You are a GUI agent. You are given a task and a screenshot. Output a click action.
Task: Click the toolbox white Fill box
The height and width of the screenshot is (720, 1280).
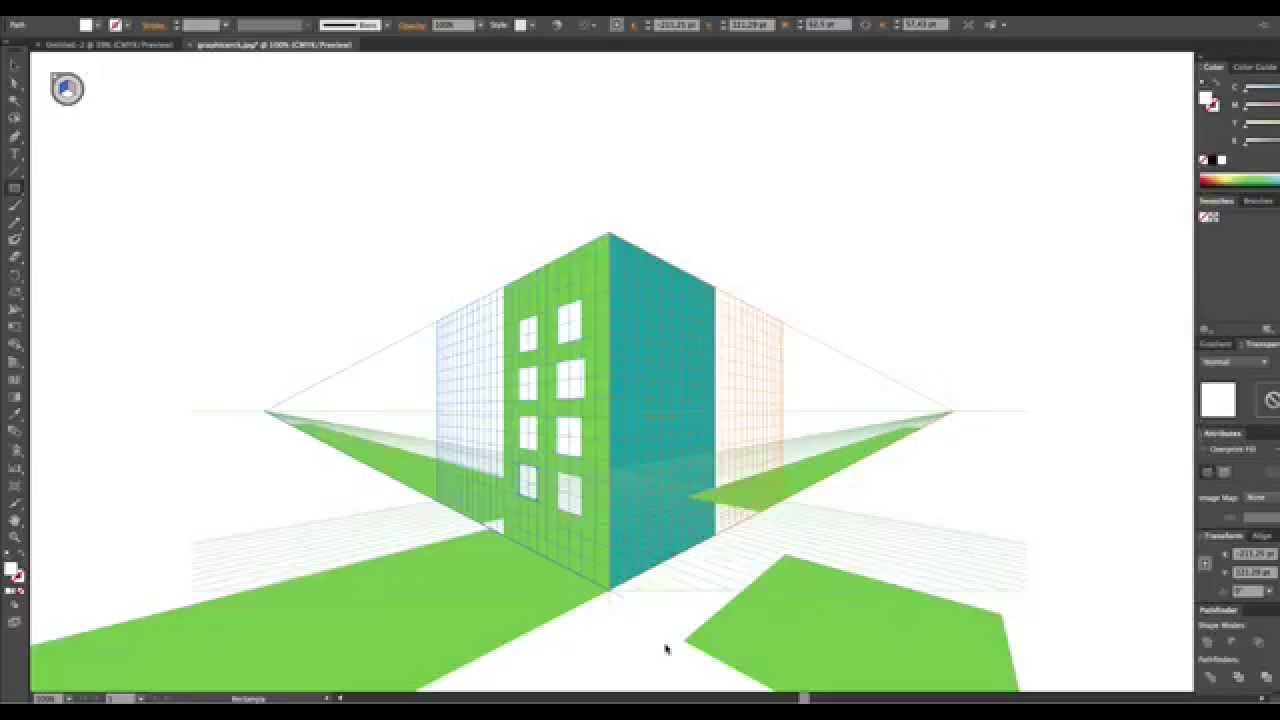pyautogui.click(x=10, y=569)
